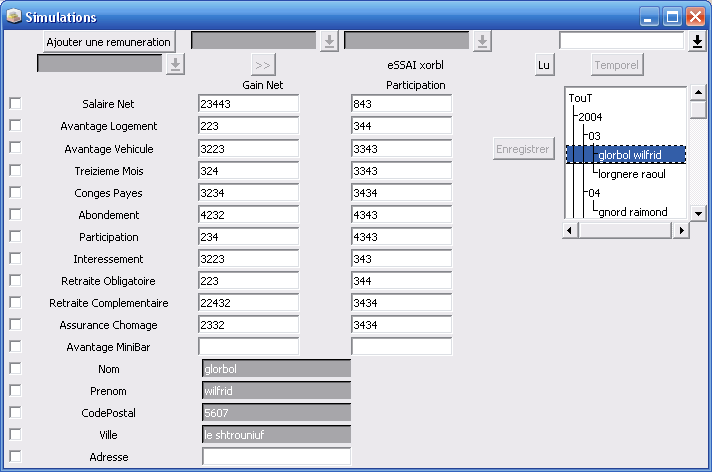Screen dimensions: 712x472
Task: Check the Avantage MiniBar checkbox
Action: (15, 345)
